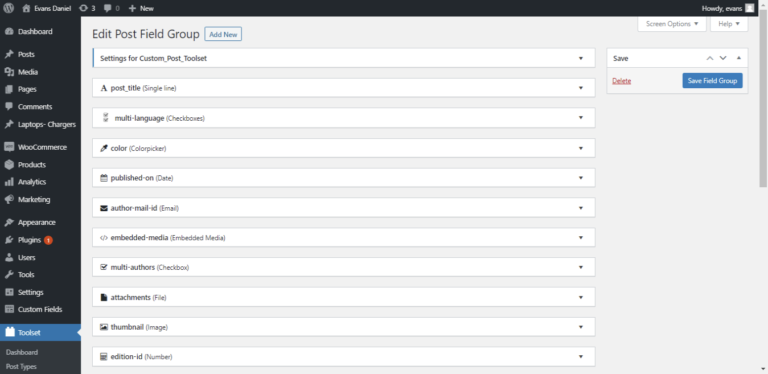The width and height of the screenshot is (768, 374).
Task: Click the checkbox icon of multi-authors field
Action: coord(103,268)
